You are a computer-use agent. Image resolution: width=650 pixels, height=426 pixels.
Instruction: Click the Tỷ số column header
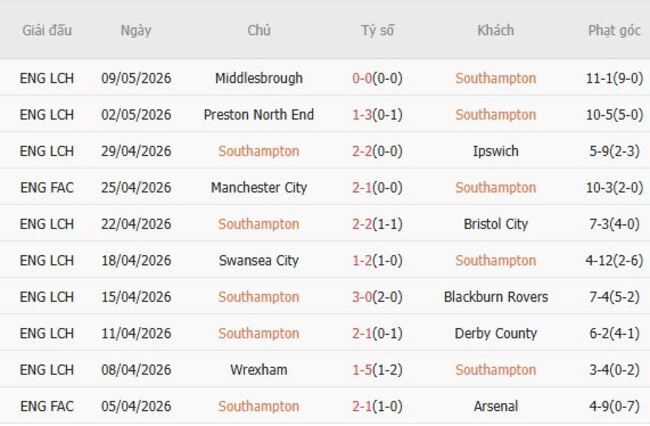coord(377,30)
